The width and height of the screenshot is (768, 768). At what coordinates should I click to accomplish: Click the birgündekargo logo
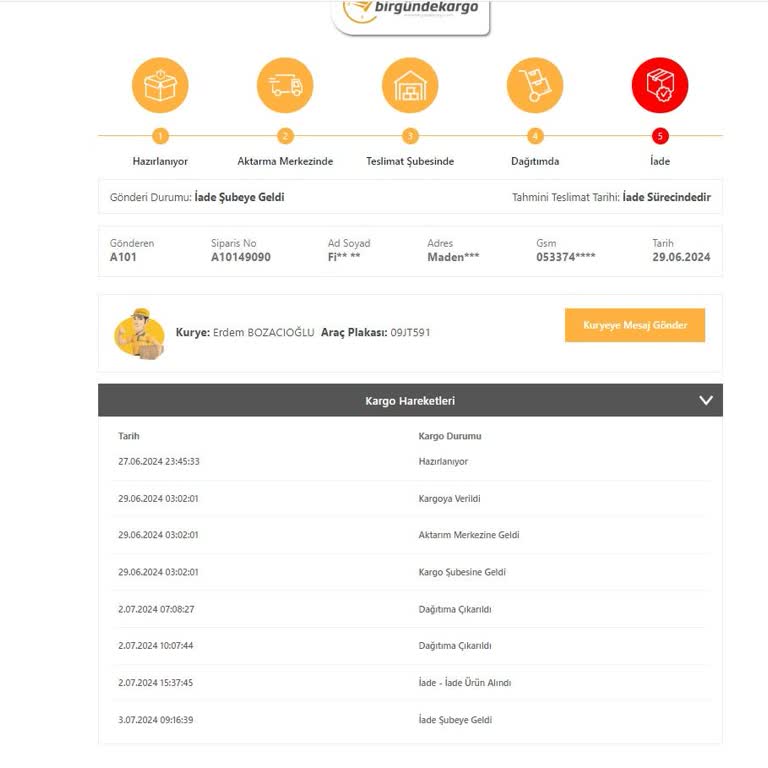410,10
